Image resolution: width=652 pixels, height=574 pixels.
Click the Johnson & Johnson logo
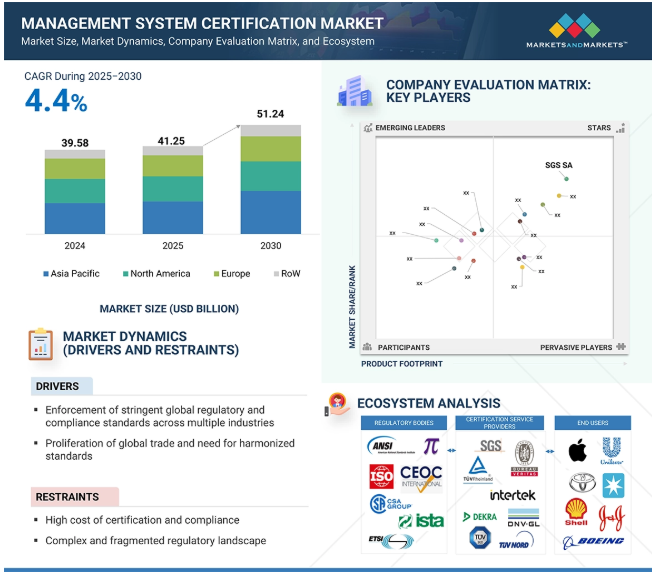[x=611, y=518]
